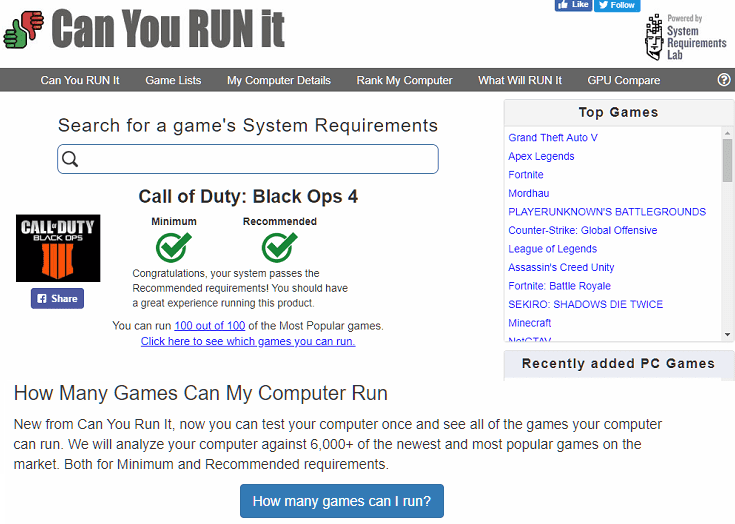The image size is (735, 524).
Task: Like the page on Facebook
Action: point(573,5)
